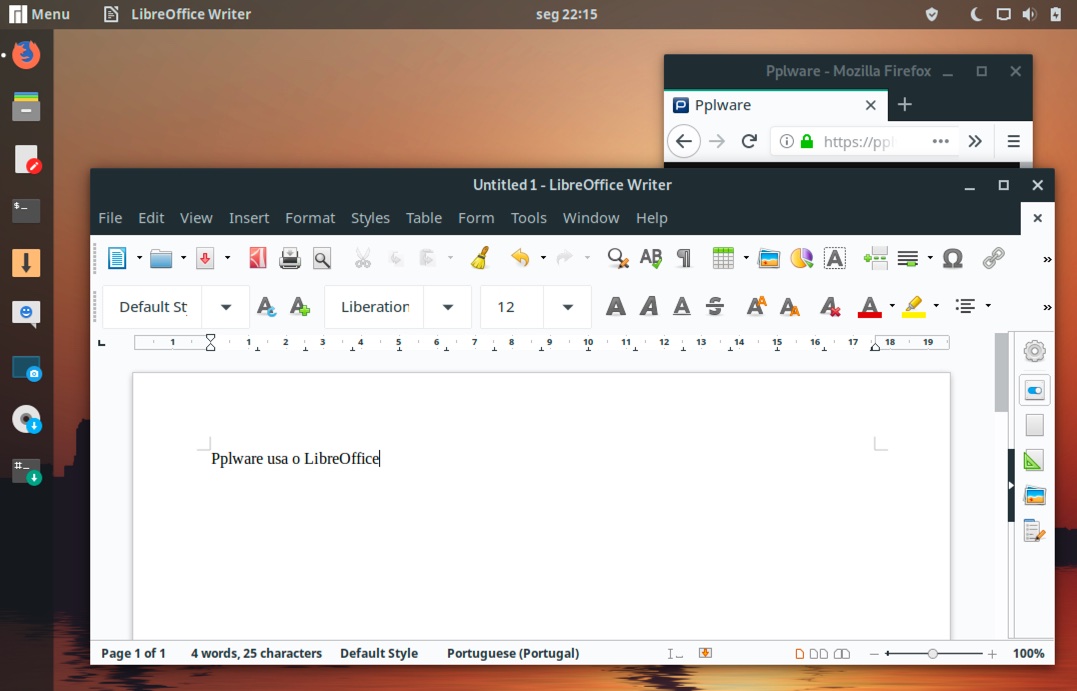The height and width of the screenshot is (691, 1077).
Task: Open Find & Replace
Action: click(616, 257)
